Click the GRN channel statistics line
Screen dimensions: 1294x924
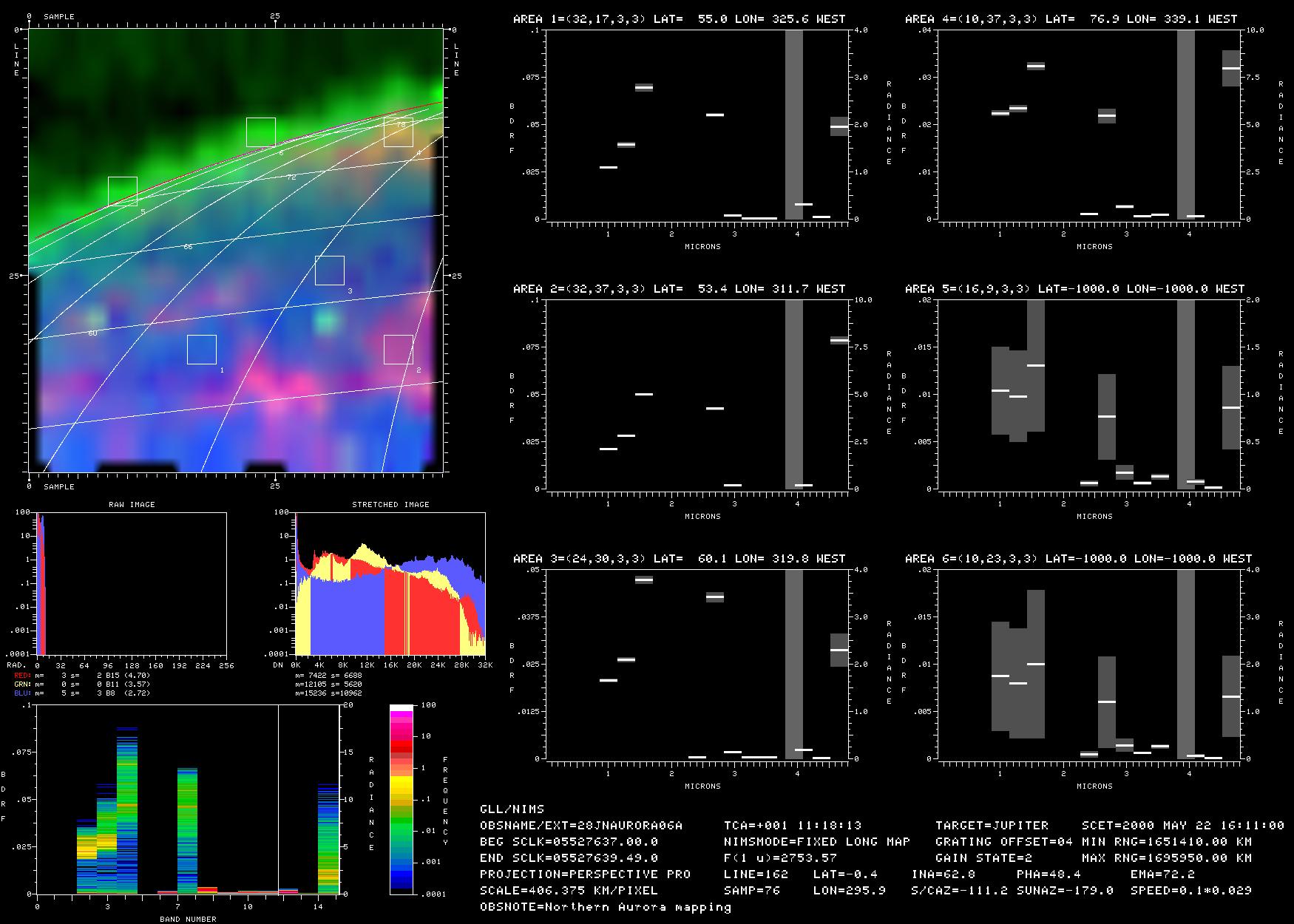[x=82, y=684]
